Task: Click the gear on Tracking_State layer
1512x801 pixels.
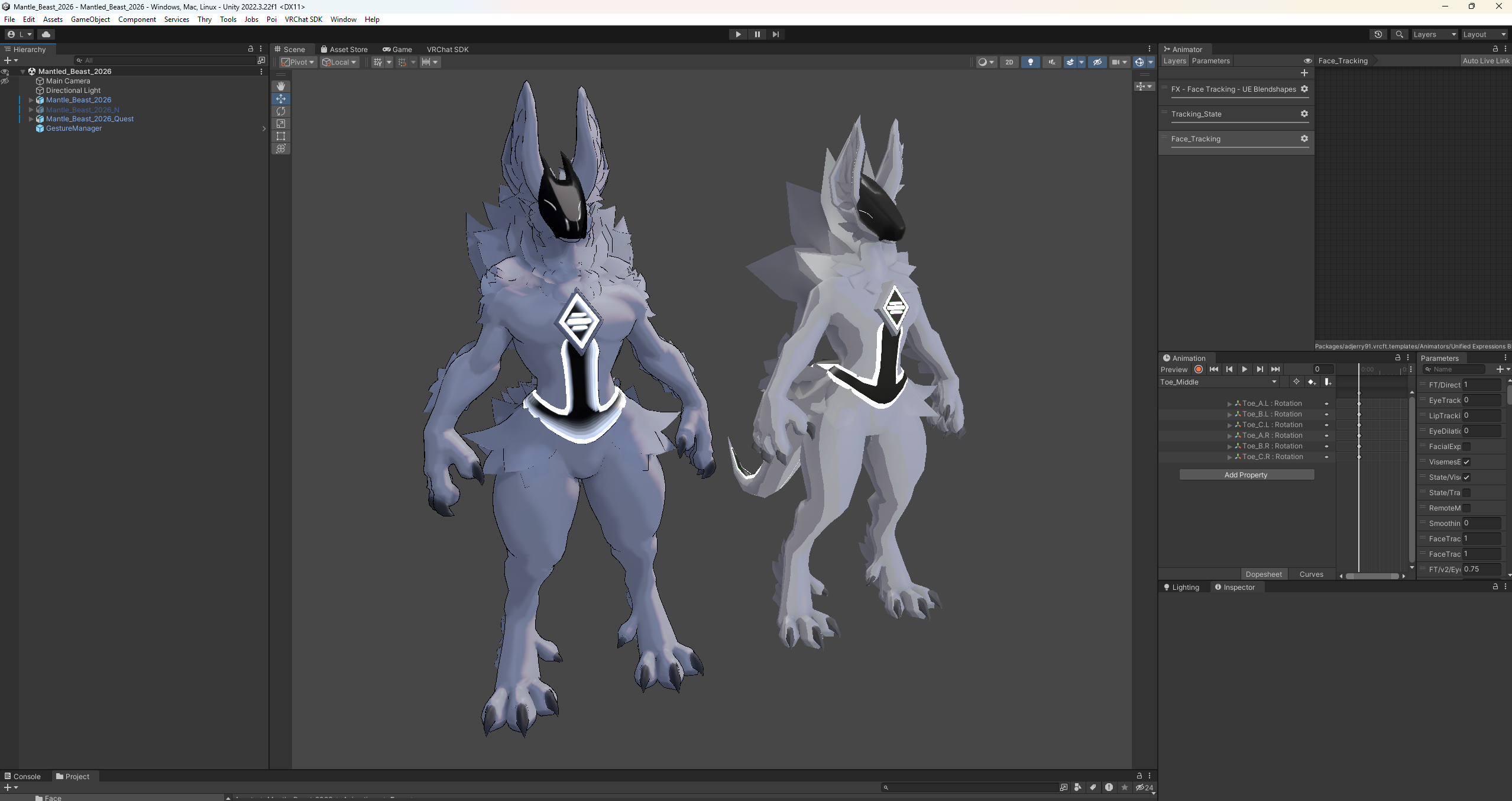Action: 1304,114
